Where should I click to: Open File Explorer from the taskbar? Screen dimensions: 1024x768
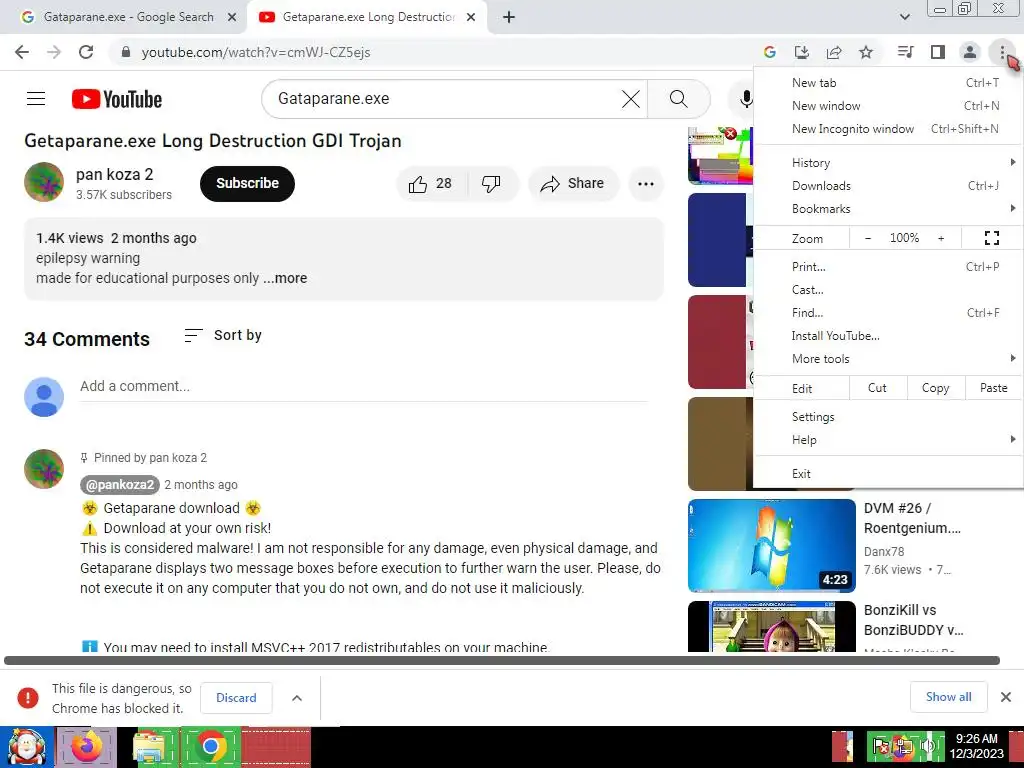tap(148, 746)
